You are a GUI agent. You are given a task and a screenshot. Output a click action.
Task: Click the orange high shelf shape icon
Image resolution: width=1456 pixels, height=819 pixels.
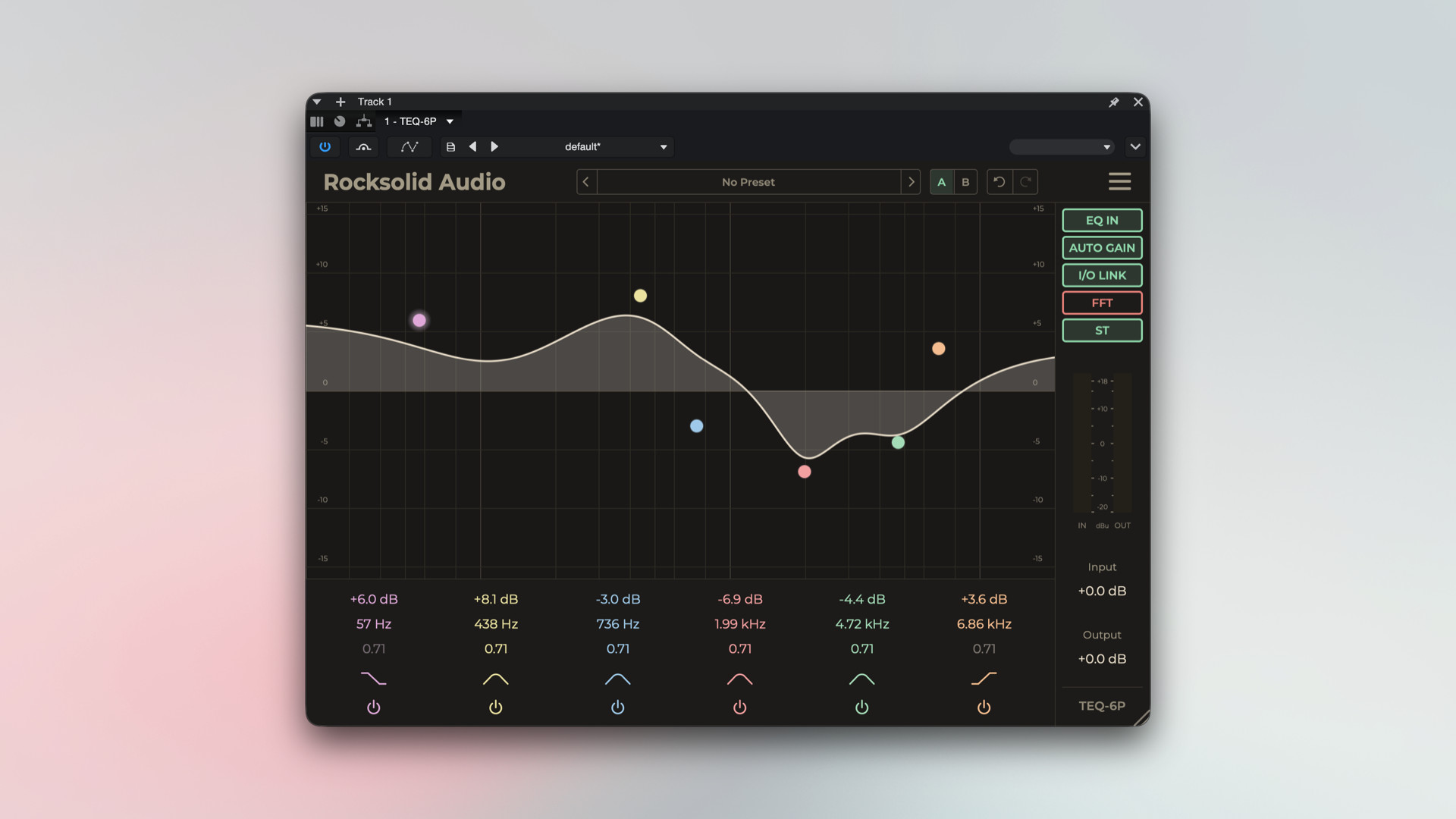(984, 679)
